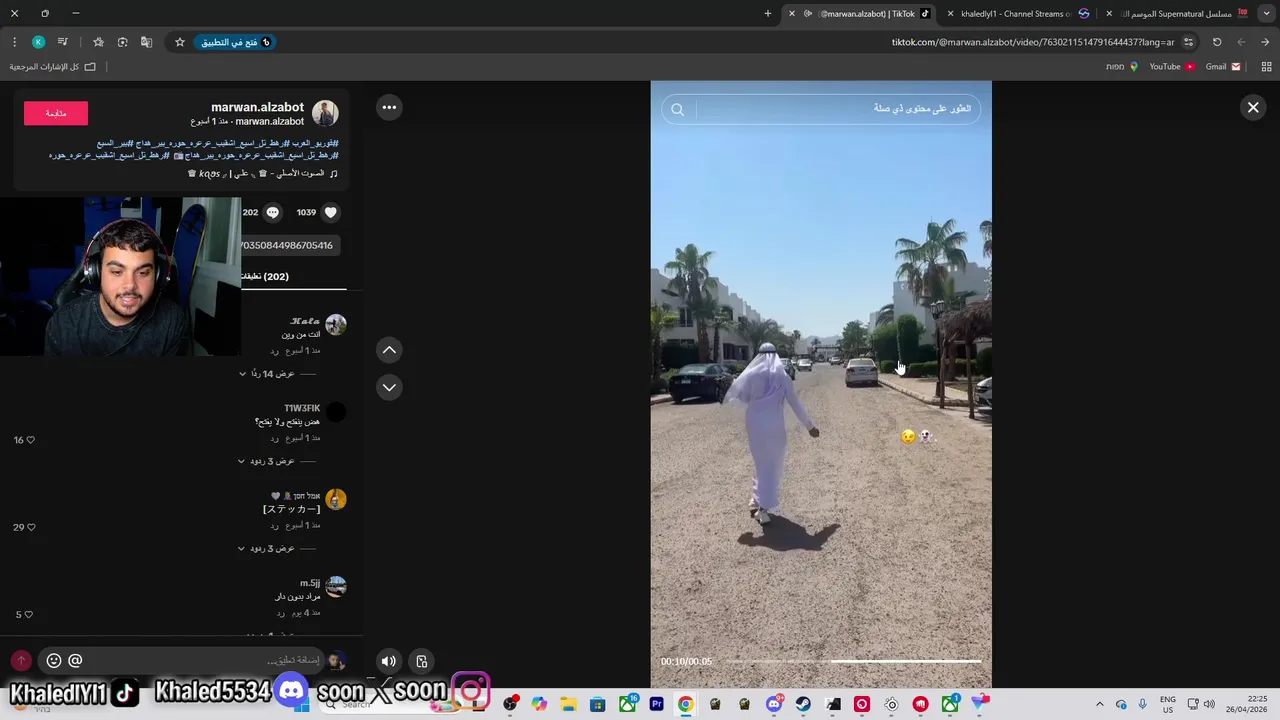Like the video with heart icon 1039

[x=331, y=212]
